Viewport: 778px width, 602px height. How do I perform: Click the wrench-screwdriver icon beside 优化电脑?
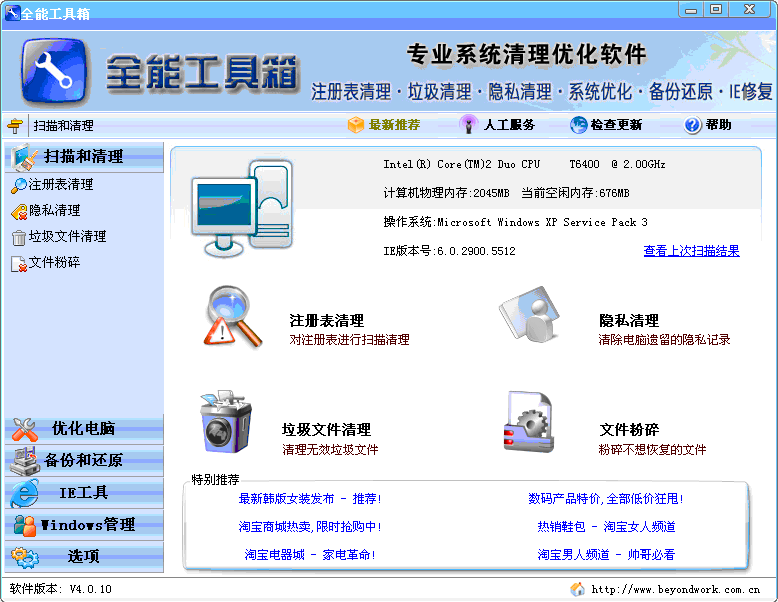25,429
